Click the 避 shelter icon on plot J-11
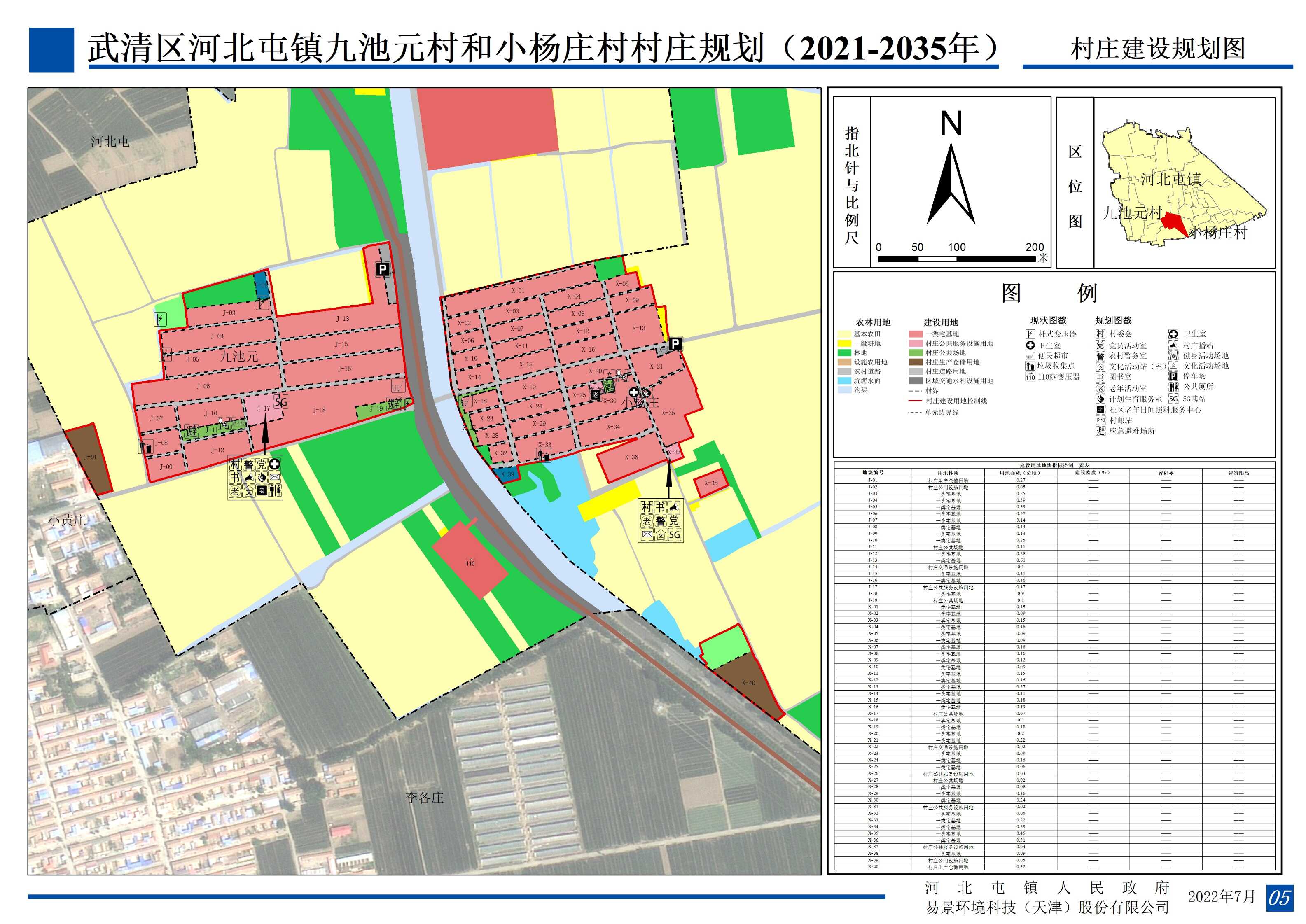Viewport: 1306px width, 924px height. [192, 431]
